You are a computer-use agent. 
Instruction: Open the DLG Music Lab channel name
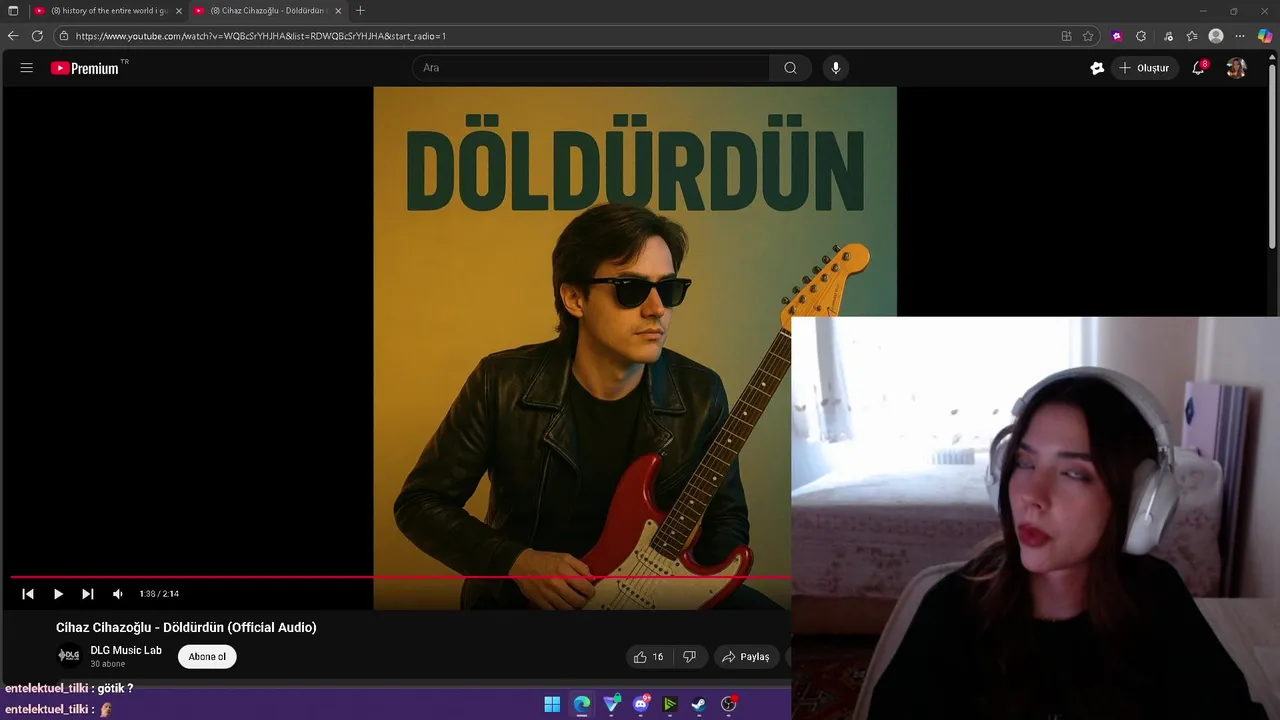(126, 650)
